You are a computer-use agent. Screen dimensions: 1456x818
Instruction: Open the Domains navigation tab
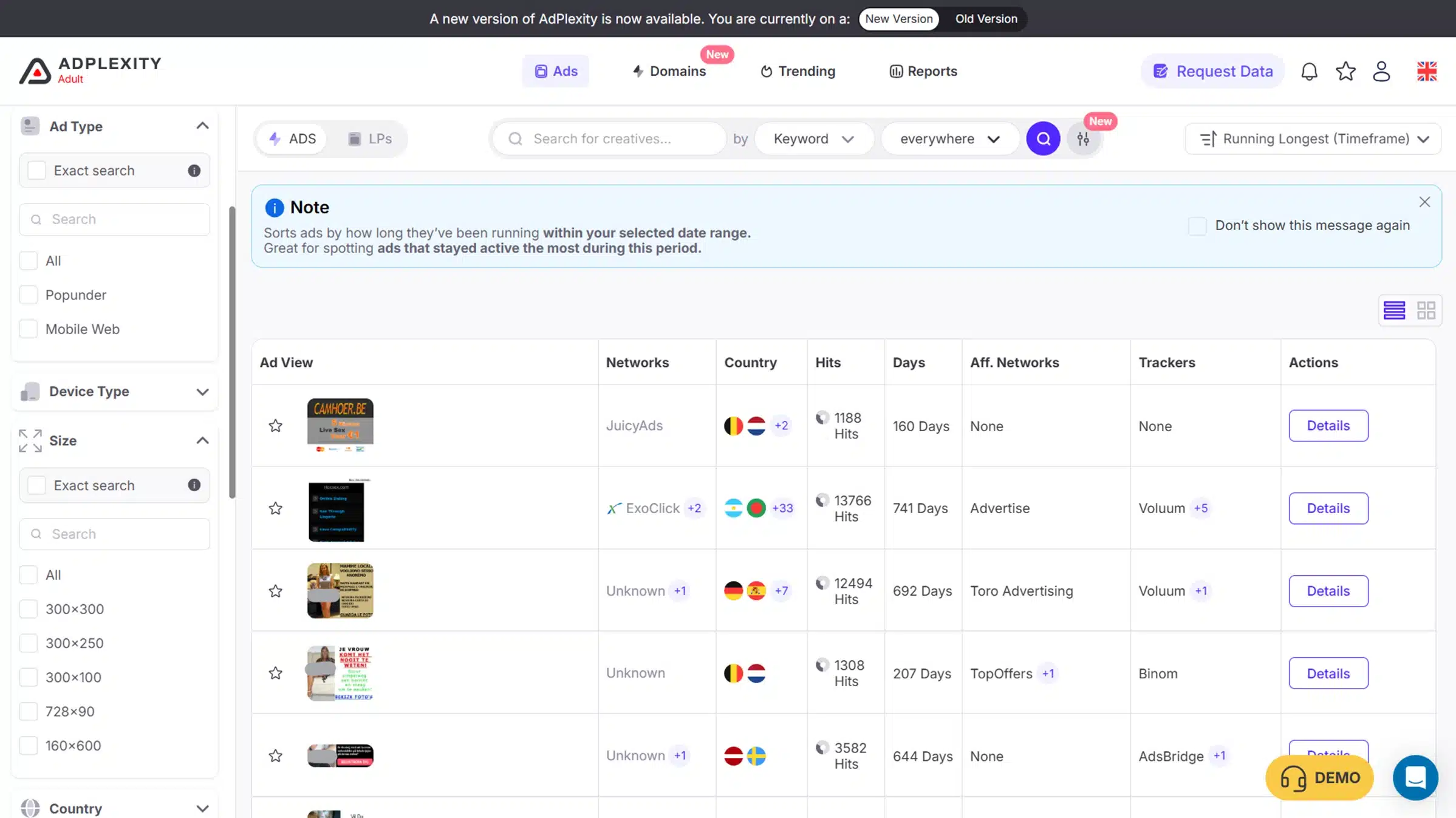669,71
